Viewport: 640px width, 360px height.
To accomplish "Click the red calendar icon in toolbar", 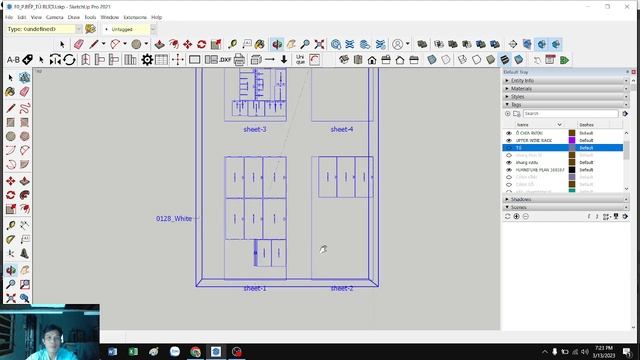I will (x=550, y=60).
